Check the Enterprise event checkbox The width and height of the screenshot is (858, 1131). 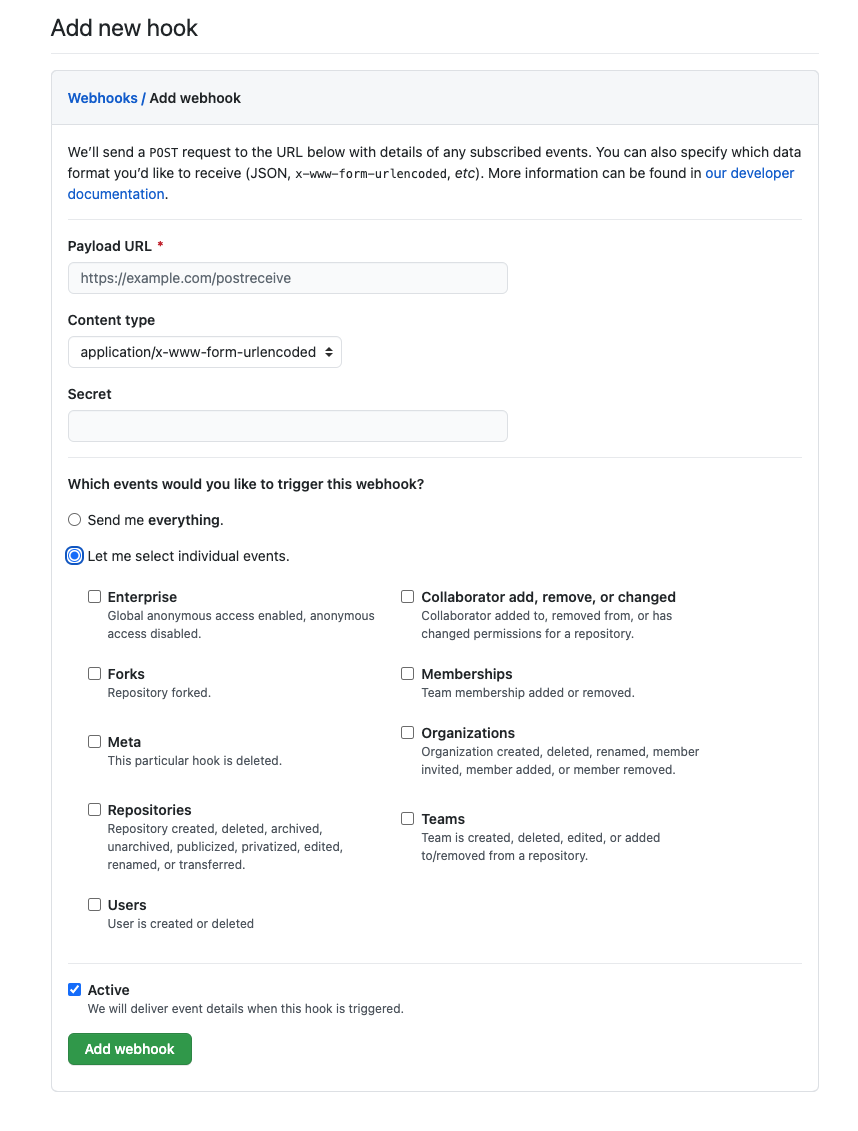tap(94, 595)
